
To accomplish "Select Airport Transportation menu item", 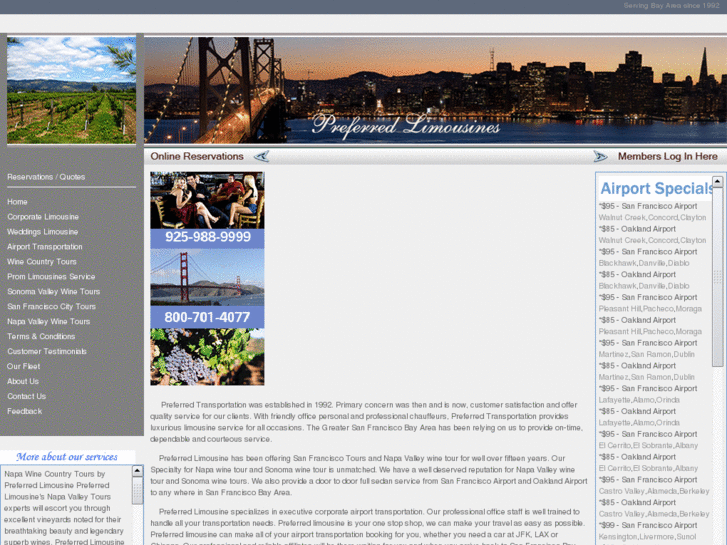I will 45,247.
